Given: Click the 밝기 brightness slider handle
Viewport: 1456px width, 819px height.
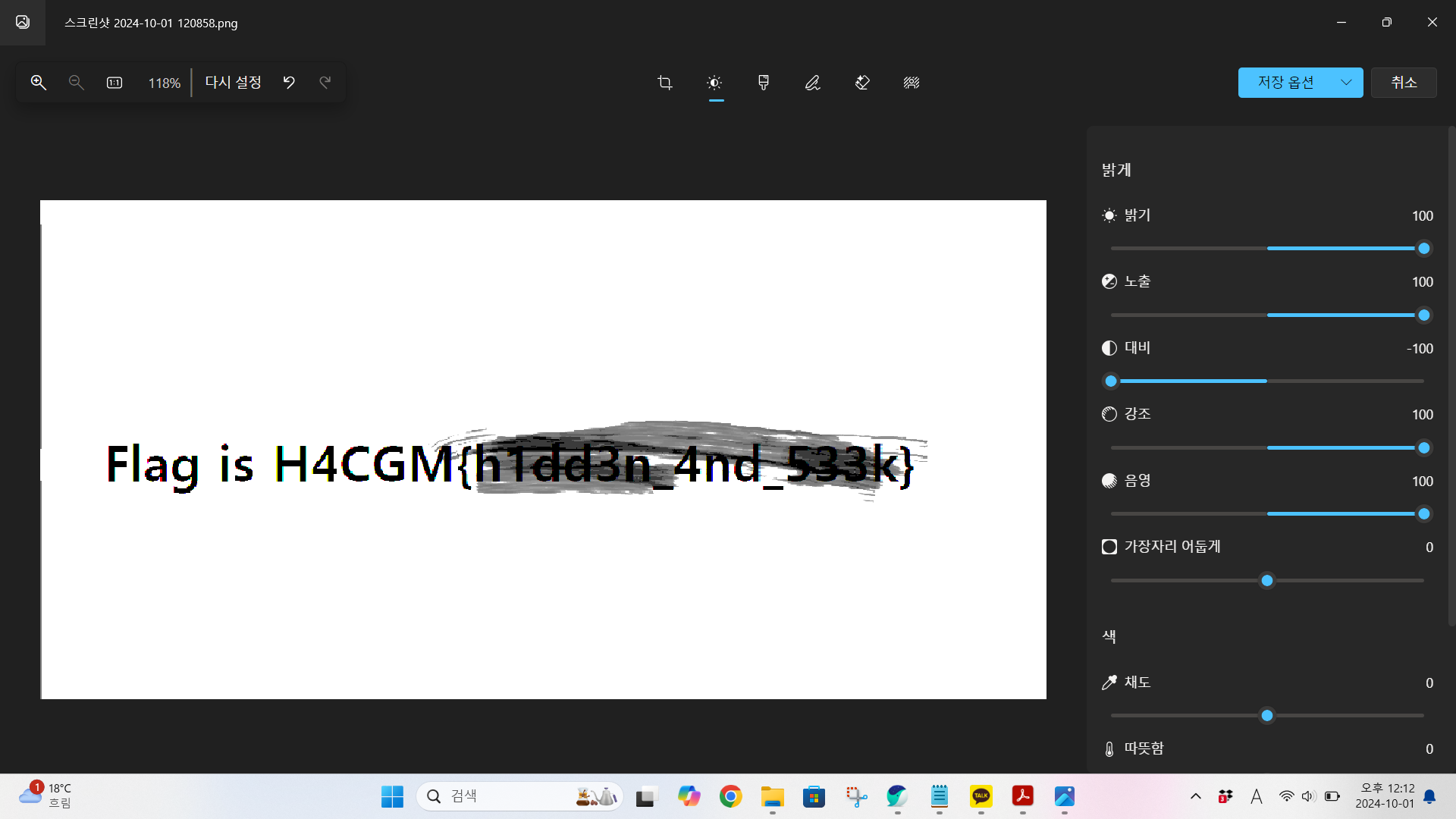Looking at the screenshot, I should (x=1424, y=249).
